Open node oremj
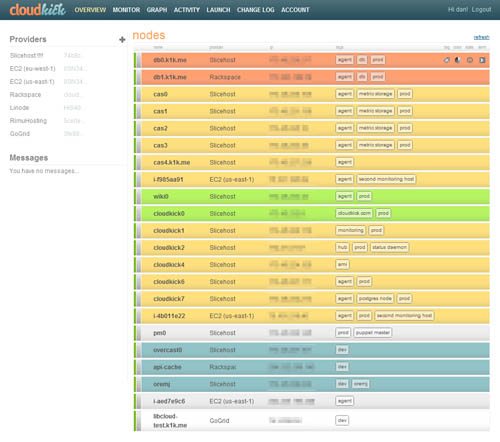Viewport: 500px width, 442px height. click(162, 384)
